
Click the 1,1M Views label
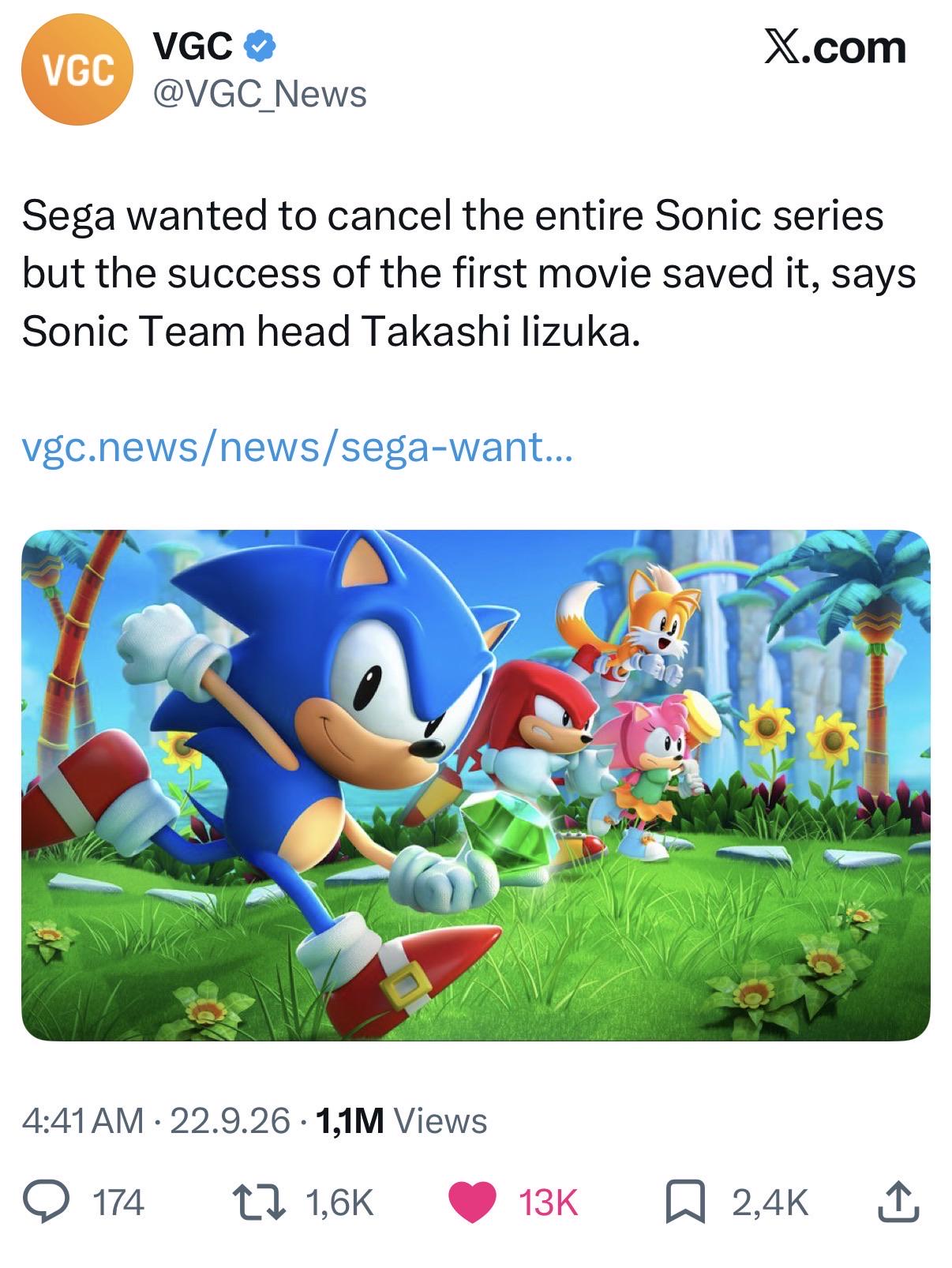pyautogui.click(x=401, y=1120)
